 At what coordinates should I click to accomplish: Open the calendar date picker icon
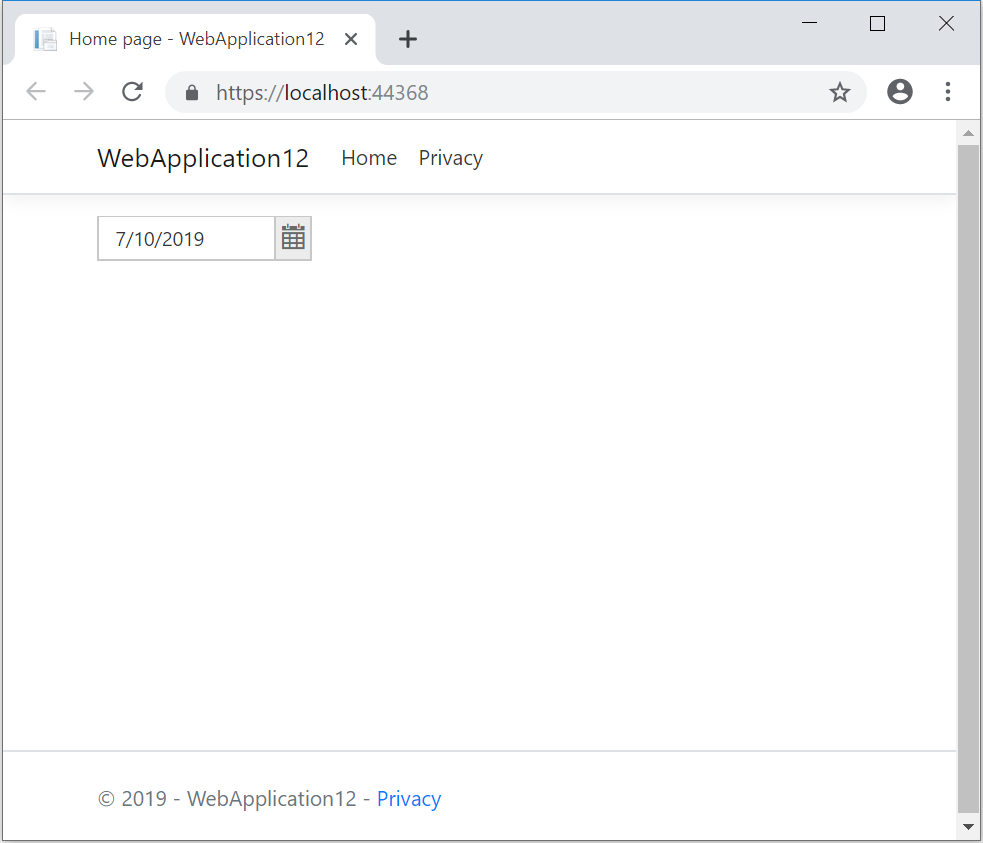click(x=293, y=238)
